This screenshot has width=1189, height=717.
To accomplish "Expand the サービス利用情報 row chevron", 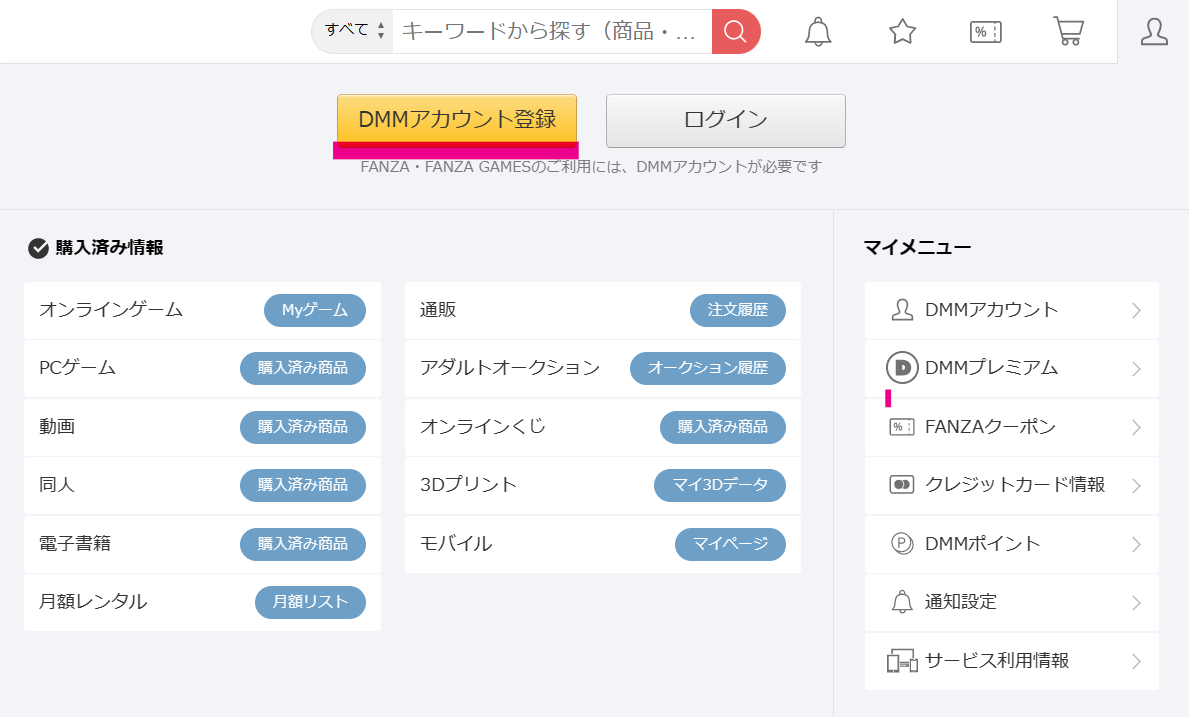I will pyautogui.click(x=1137, y=661).
